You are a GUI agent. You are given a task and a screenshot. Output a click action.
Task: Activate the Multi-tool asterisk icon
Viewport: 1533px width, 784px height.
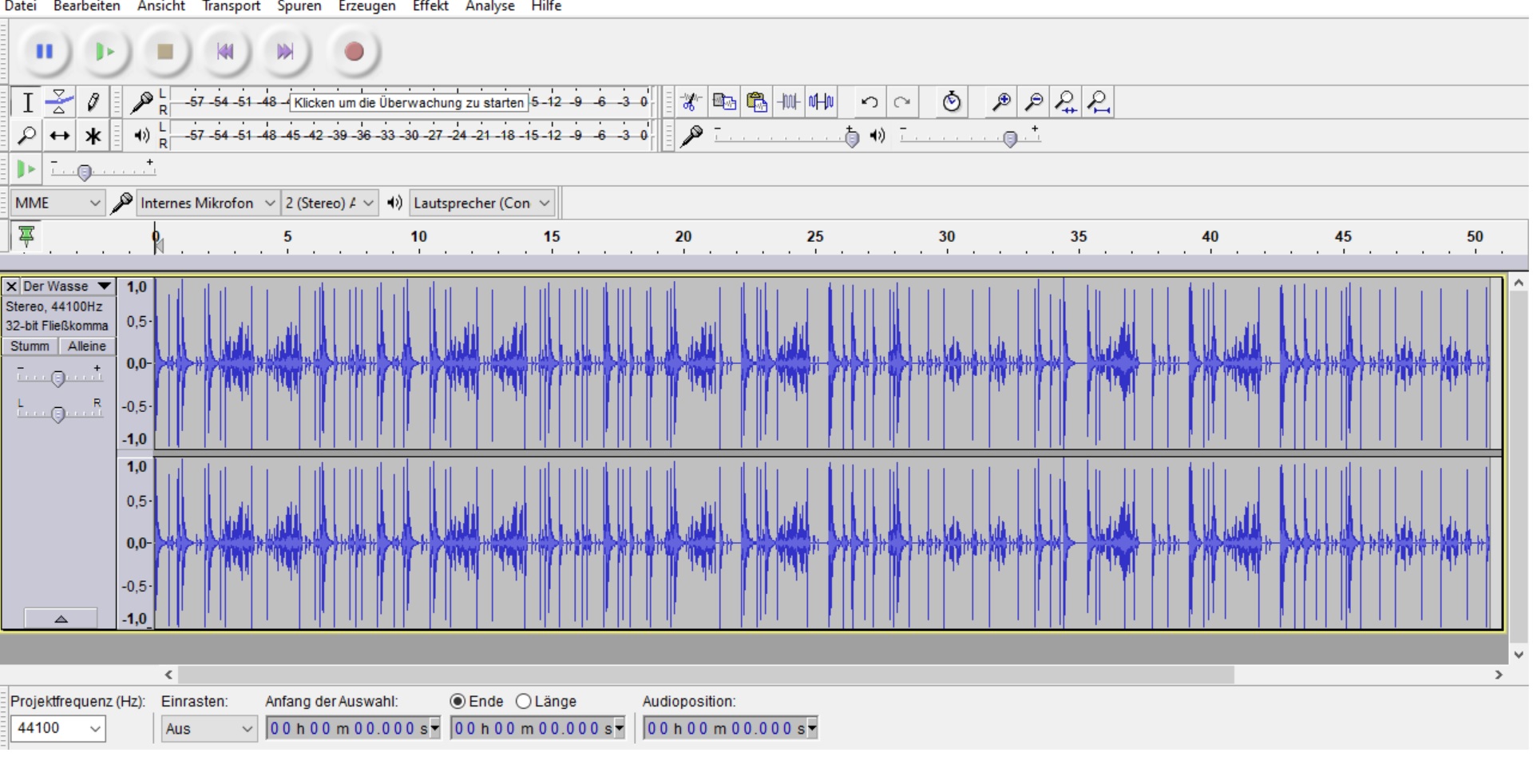coord(93,137)
